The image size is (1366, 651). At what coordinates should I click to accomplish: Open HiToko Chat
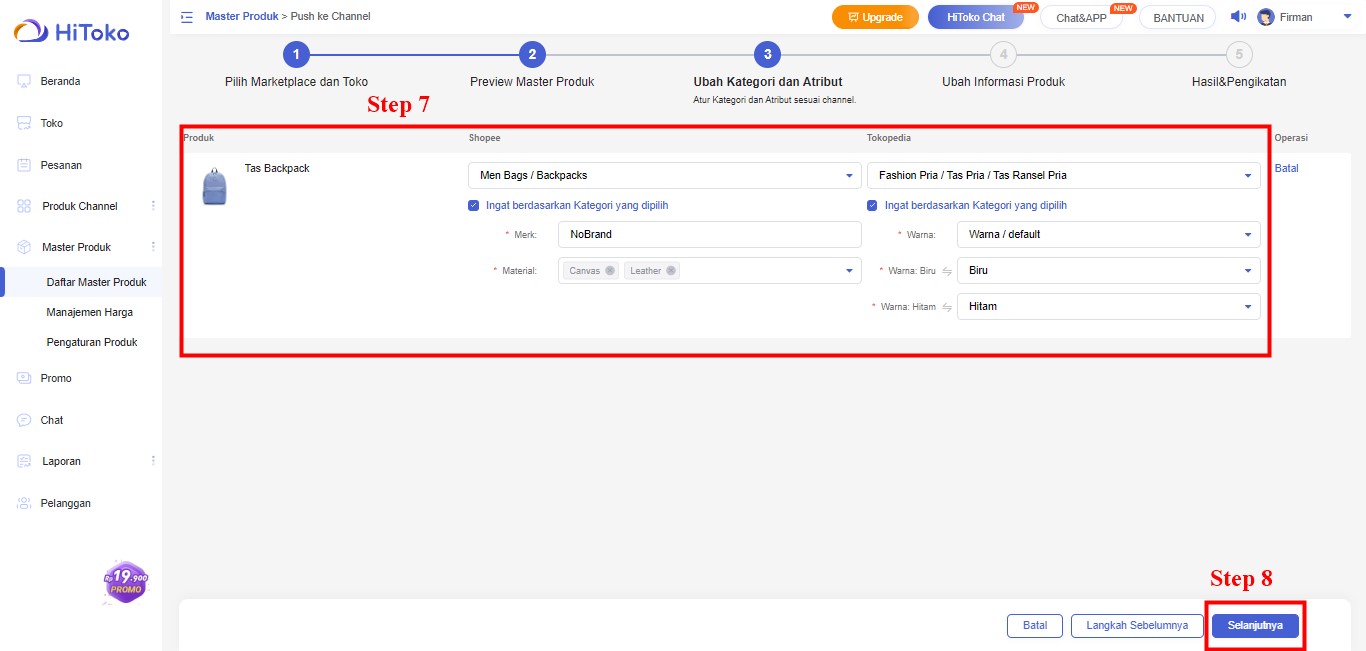click(976, 17)
